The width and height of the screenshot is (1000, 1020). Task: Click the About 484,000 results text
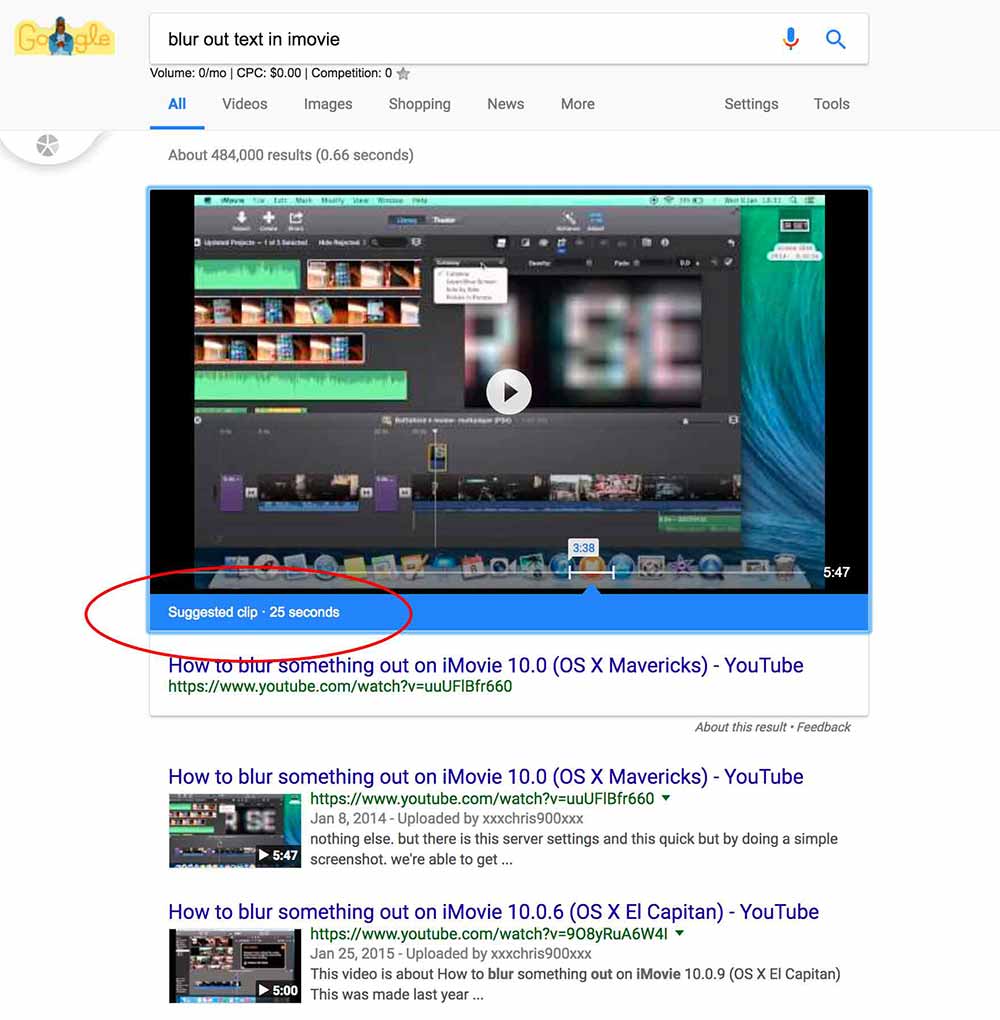click(291, 155)
